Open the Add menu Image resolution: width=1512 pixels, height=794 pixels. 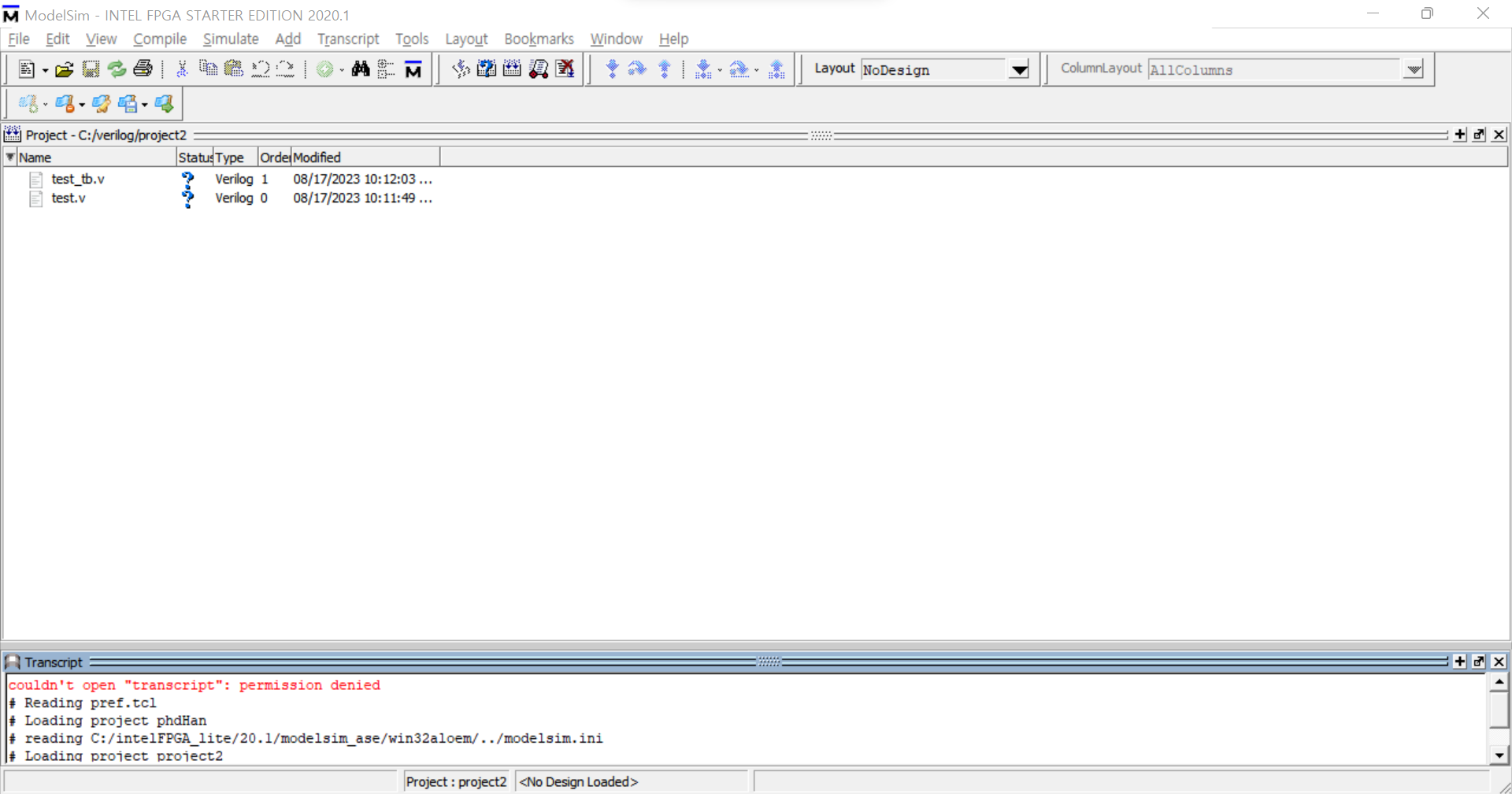coord(288,39)
